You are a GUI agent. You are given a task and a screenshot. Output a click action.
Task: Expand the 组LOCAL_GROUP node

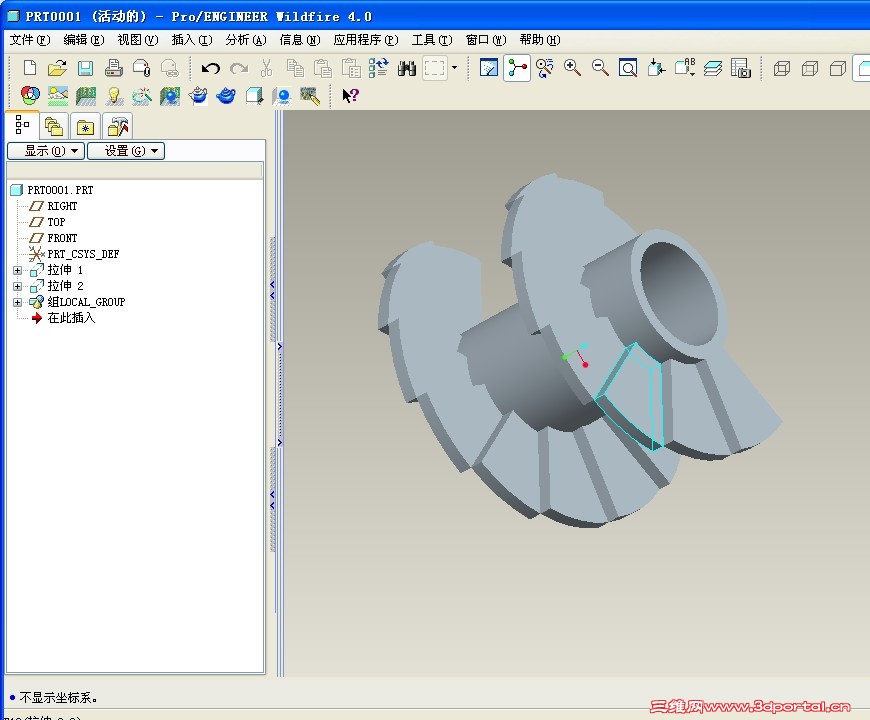(18, 302)
